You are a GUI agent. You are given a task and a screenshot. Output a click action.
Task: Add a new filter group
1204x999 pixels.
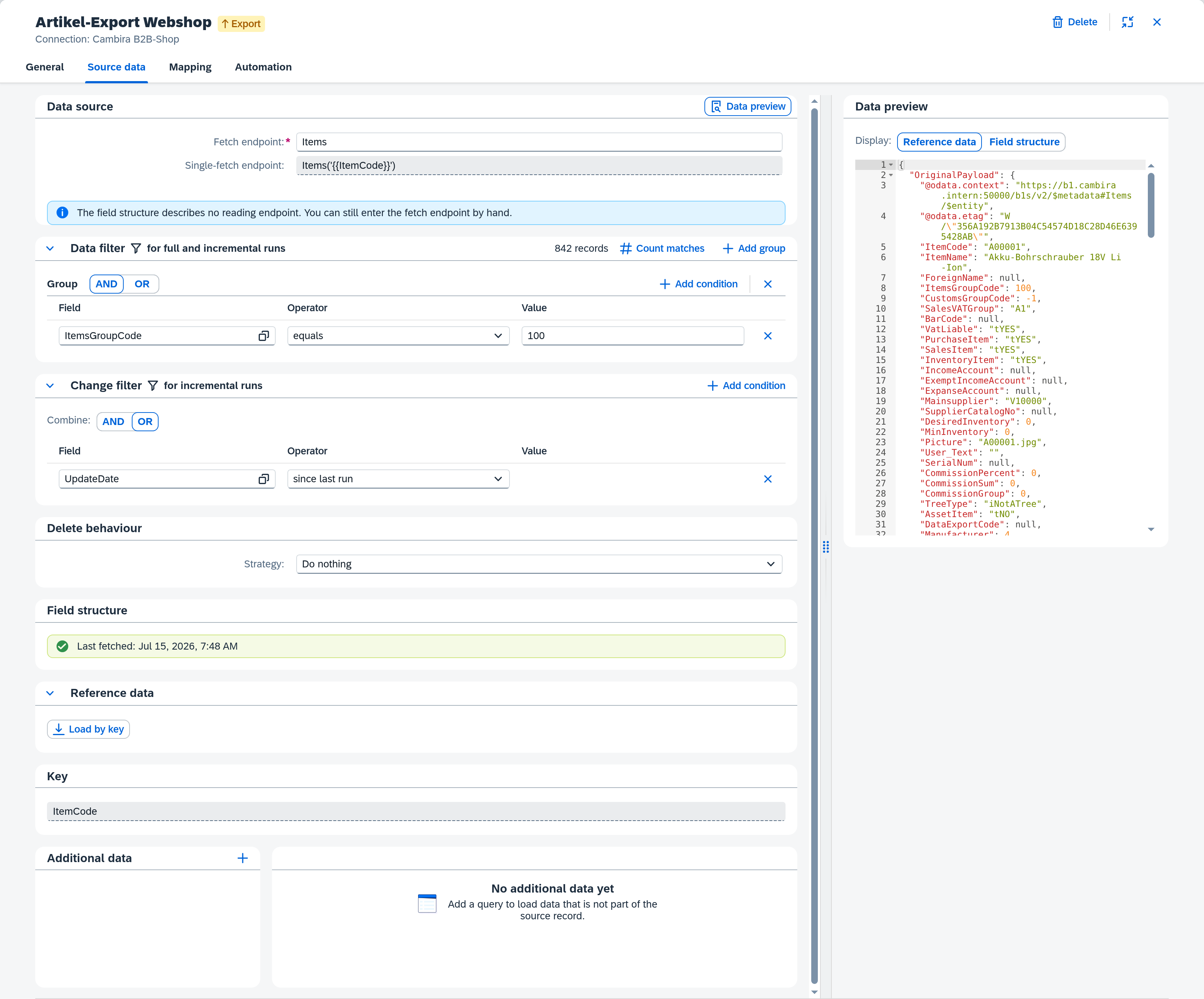(x=754, y=248)
